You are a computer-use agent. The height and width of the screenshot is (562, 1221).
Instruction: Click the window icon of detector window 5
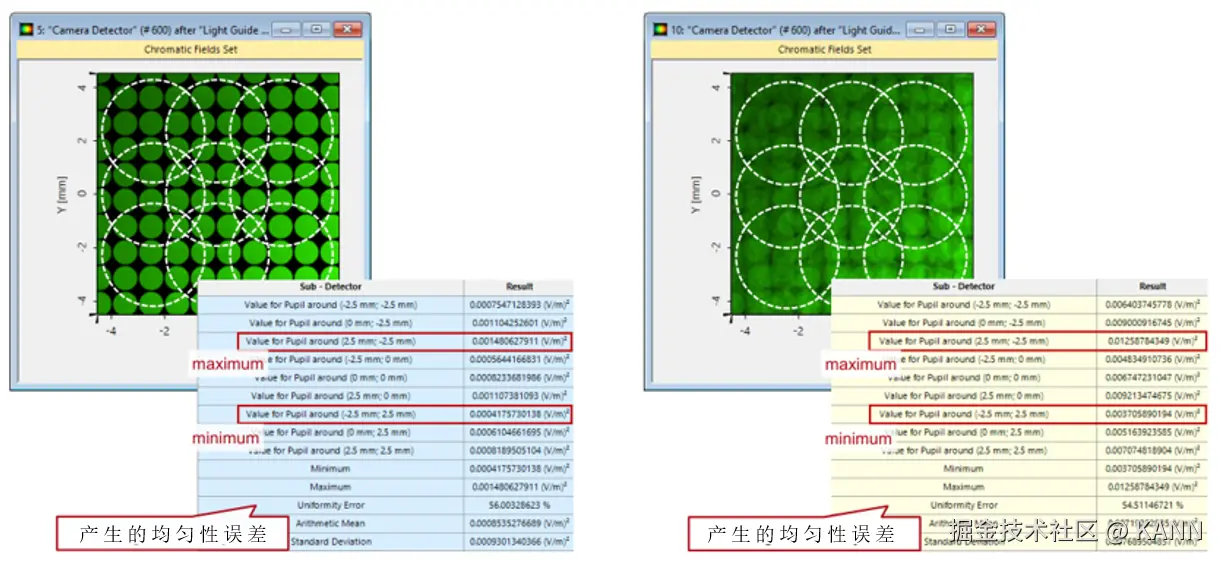coord(26,30)
